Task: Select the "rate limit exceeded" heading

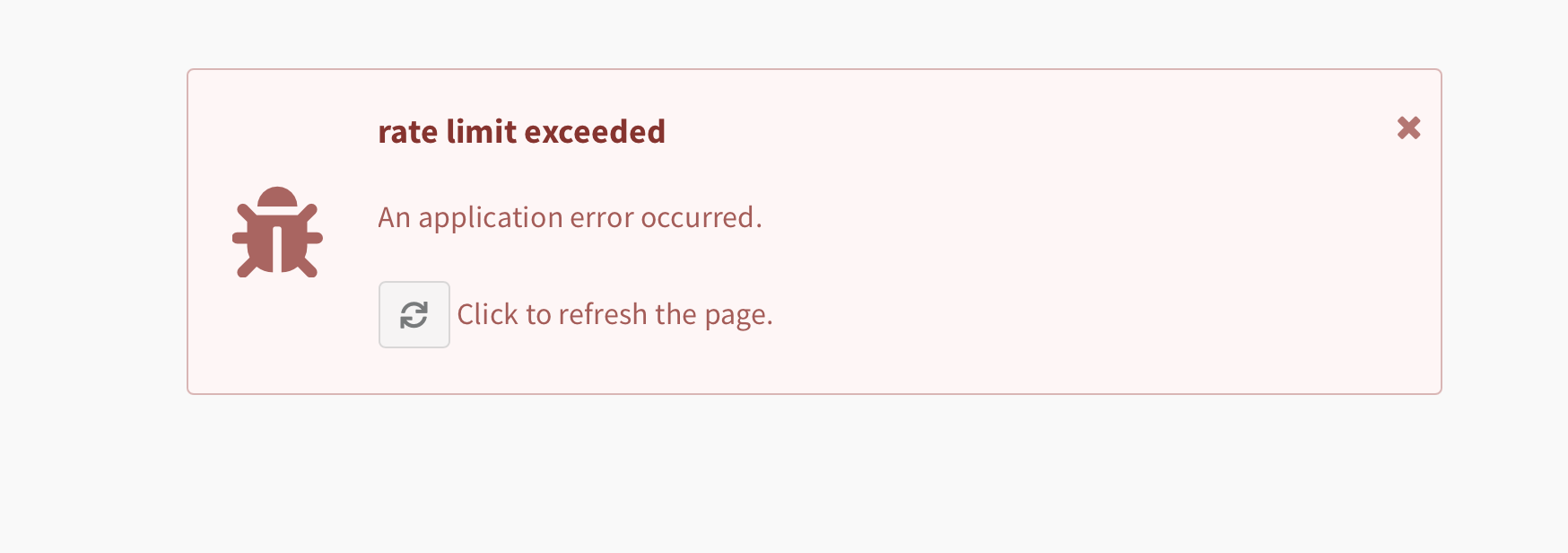Action: tap(521, 132)
